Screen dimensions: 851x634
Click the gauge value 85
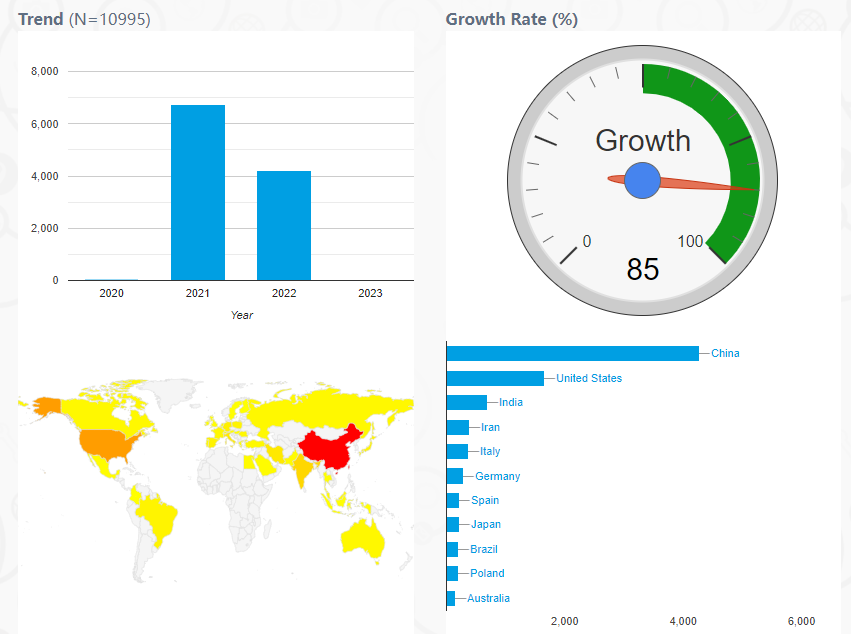pos(643,269)
